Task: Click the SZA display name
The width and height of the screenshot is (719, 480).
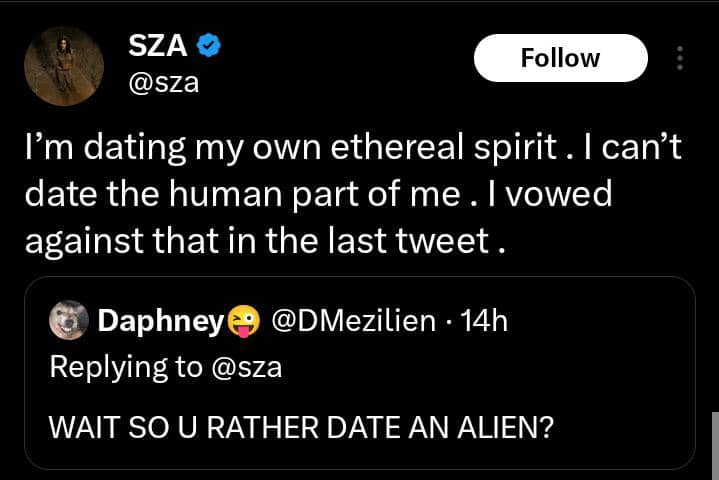Action: point(160,45)
